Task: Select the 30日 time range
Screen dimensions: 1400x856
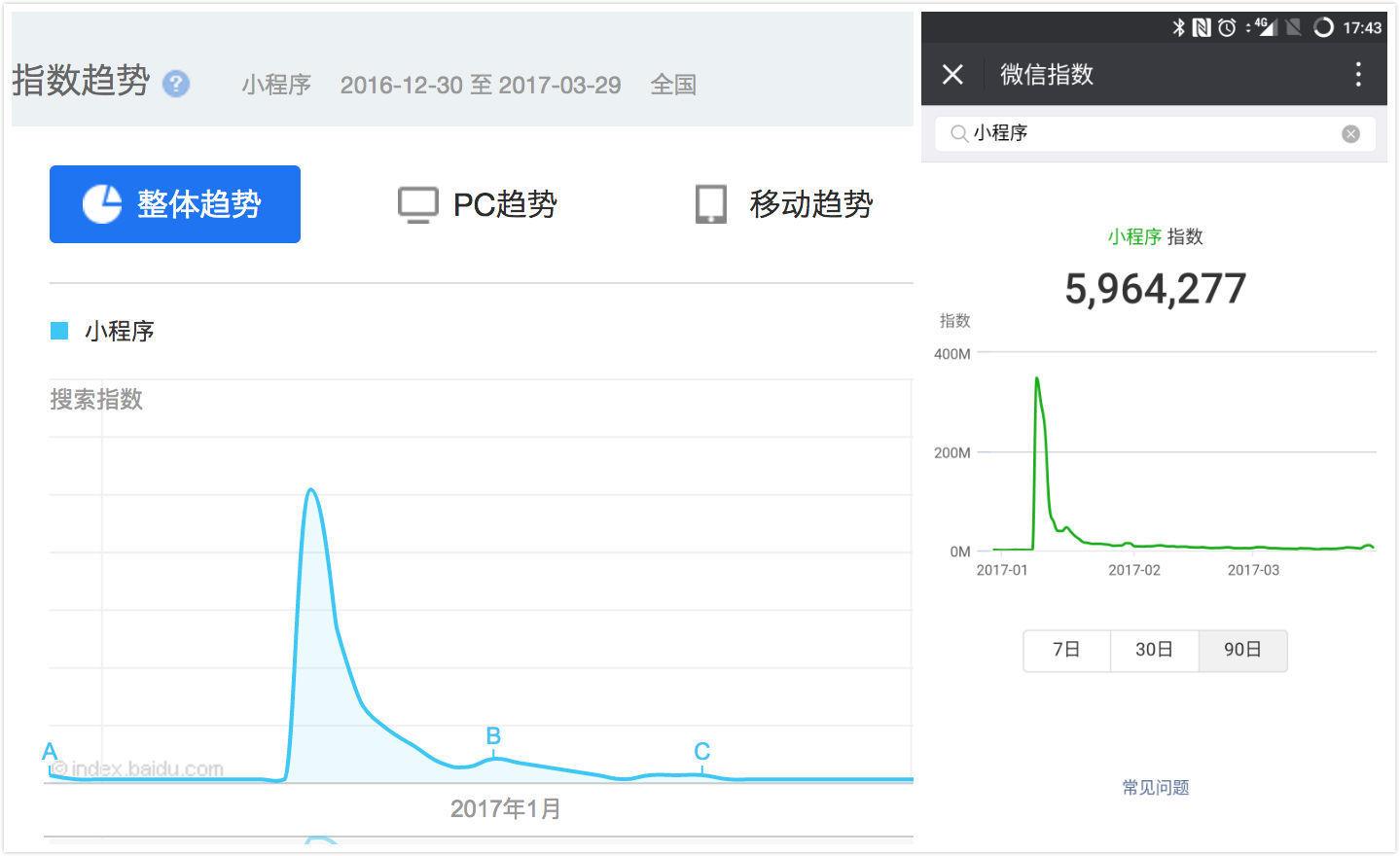Action: point(1154,650)
